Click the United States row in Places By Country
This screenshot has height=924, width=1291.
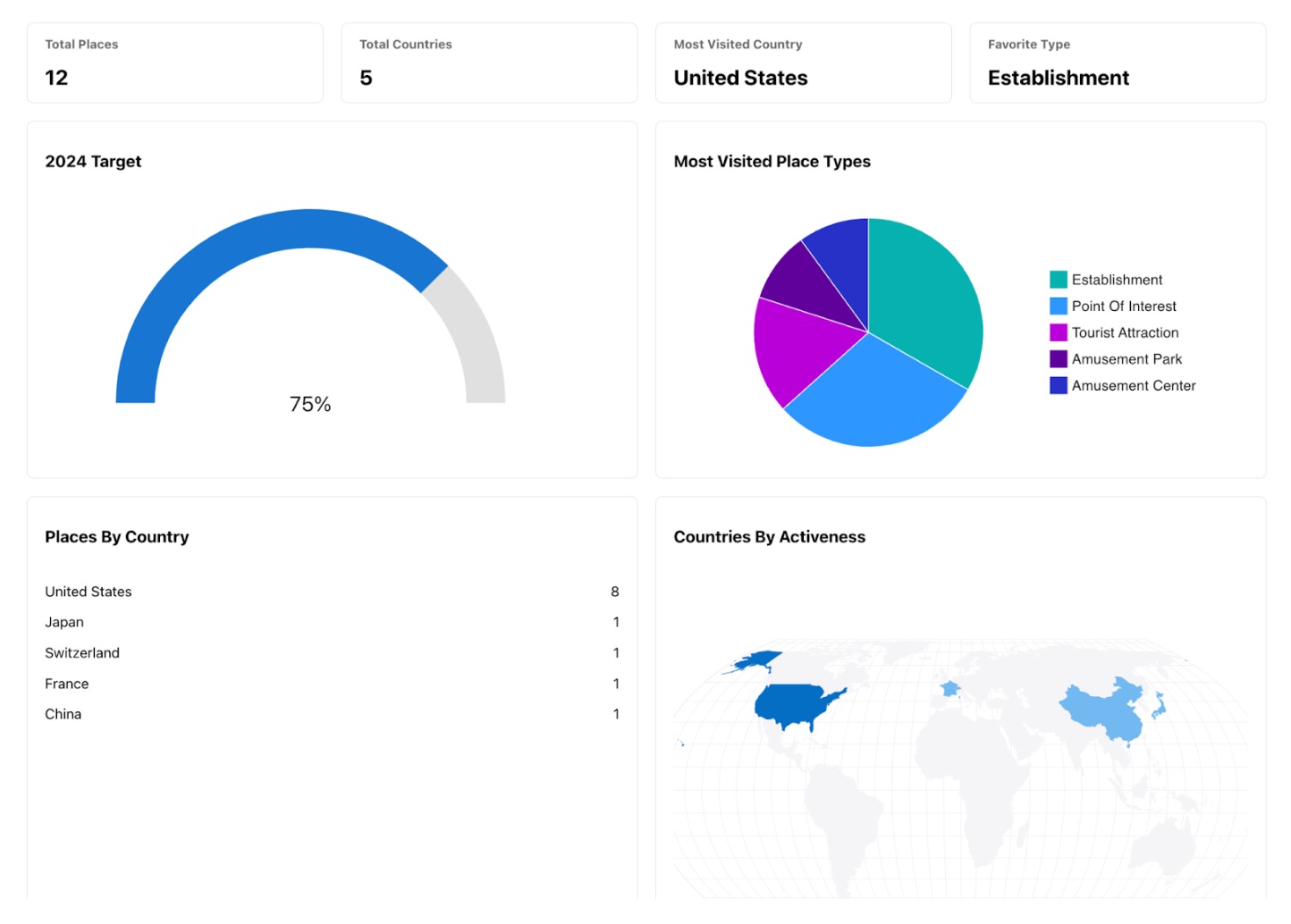coord(332,592)
